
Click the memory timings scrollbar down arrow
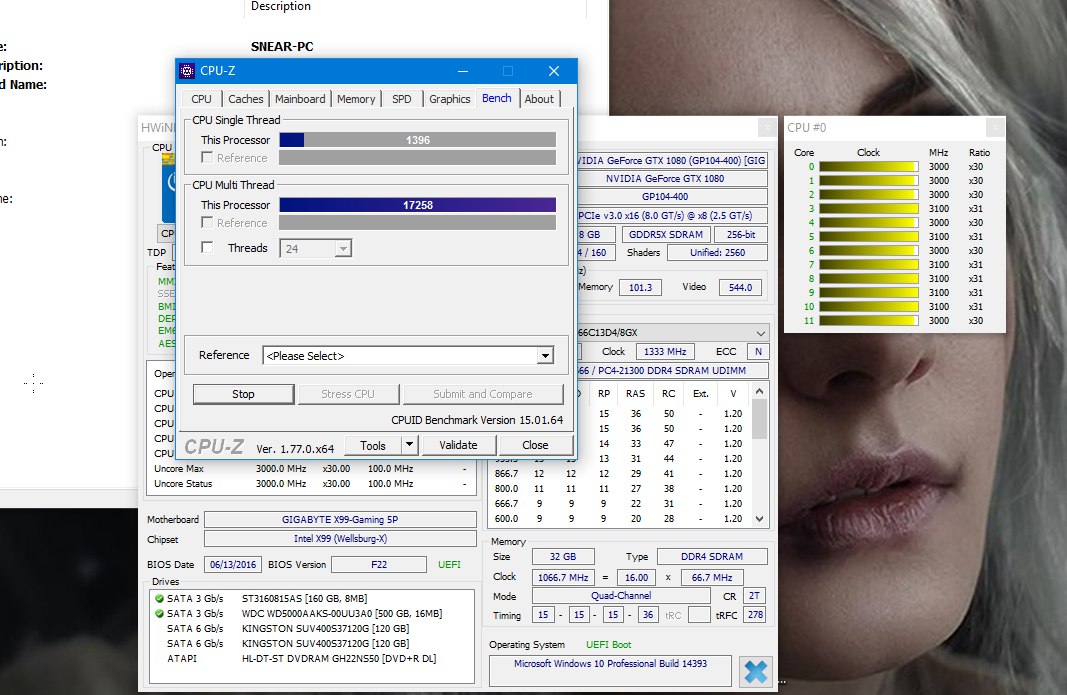pyautogui.click(x=759, y=519)
